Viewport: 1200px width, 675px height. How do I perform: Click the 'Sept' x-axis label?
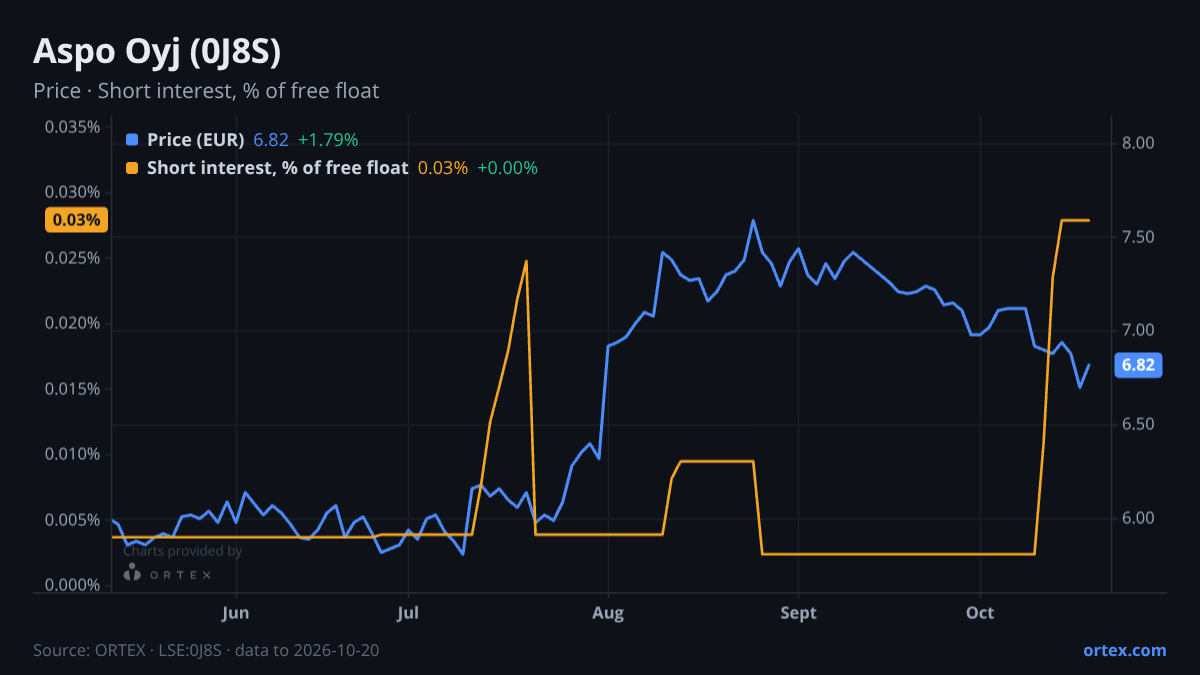(x=798, y=613)
